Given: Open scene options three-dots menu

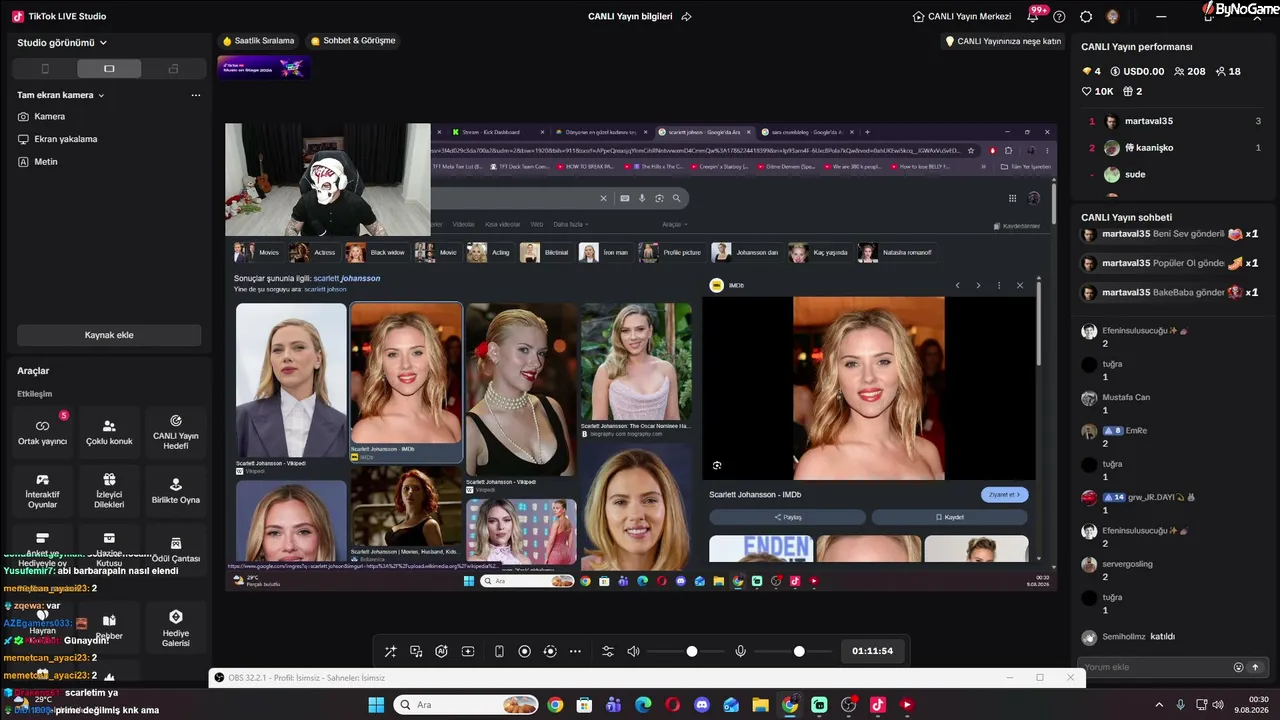Looking at the screenshot, I should (196, 95).
